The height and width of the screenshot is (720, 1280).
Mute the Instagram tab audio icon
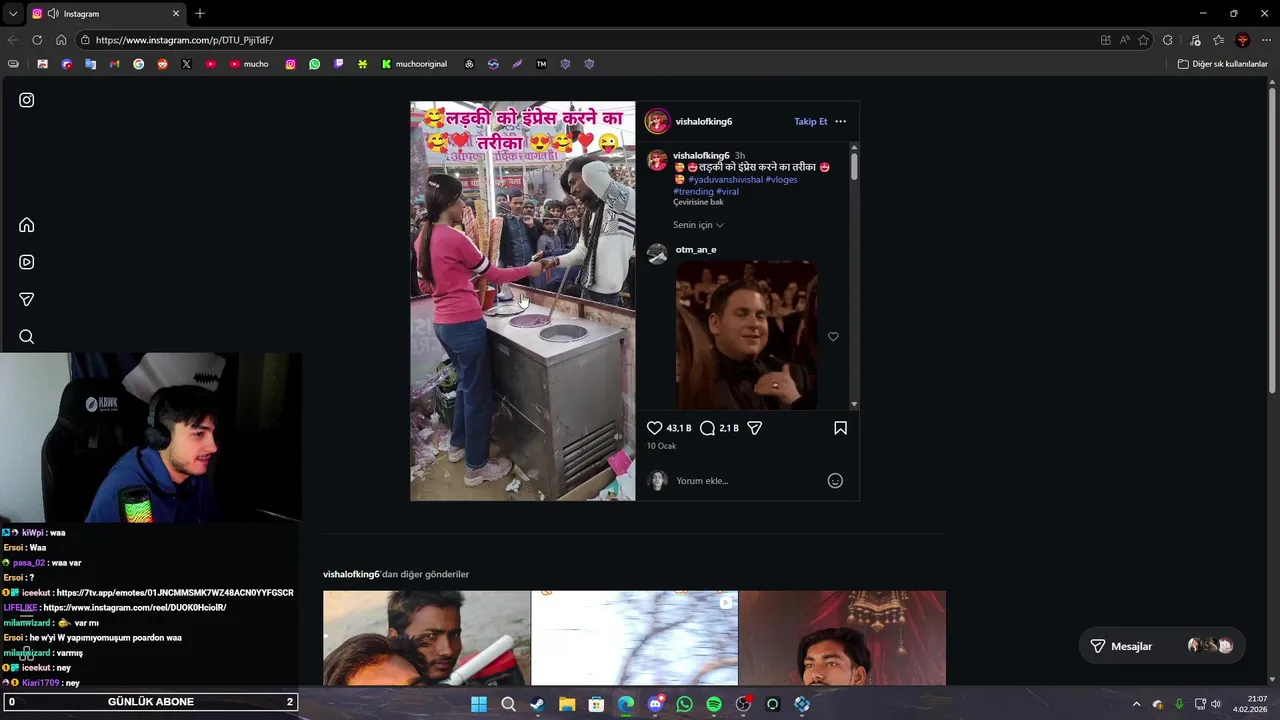(x=53, y=14)
